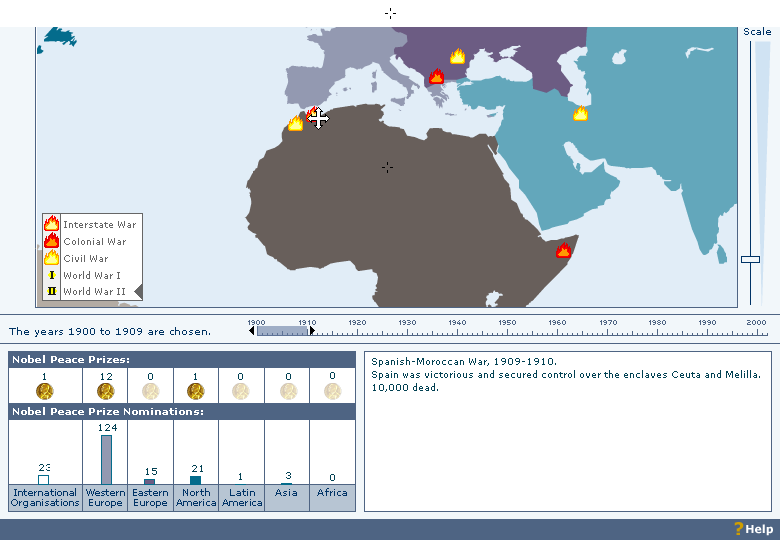The height and width of the screenshot is (540, 780).
Task: Click the North America nominations bar showing 21
Action: click(195, 480)
